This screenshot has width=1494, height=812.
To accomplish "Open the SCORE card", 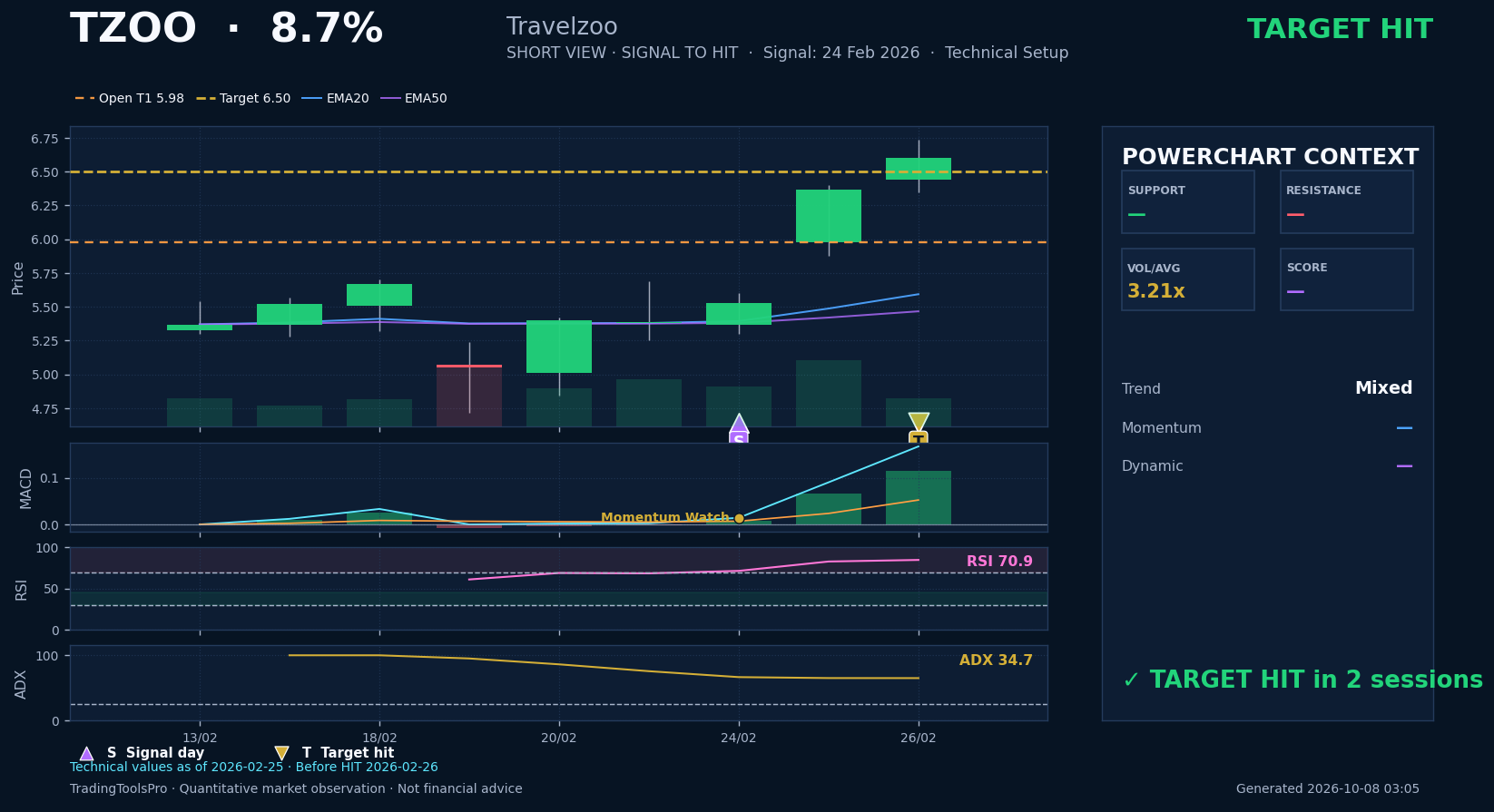I will tap(1346, 279).
